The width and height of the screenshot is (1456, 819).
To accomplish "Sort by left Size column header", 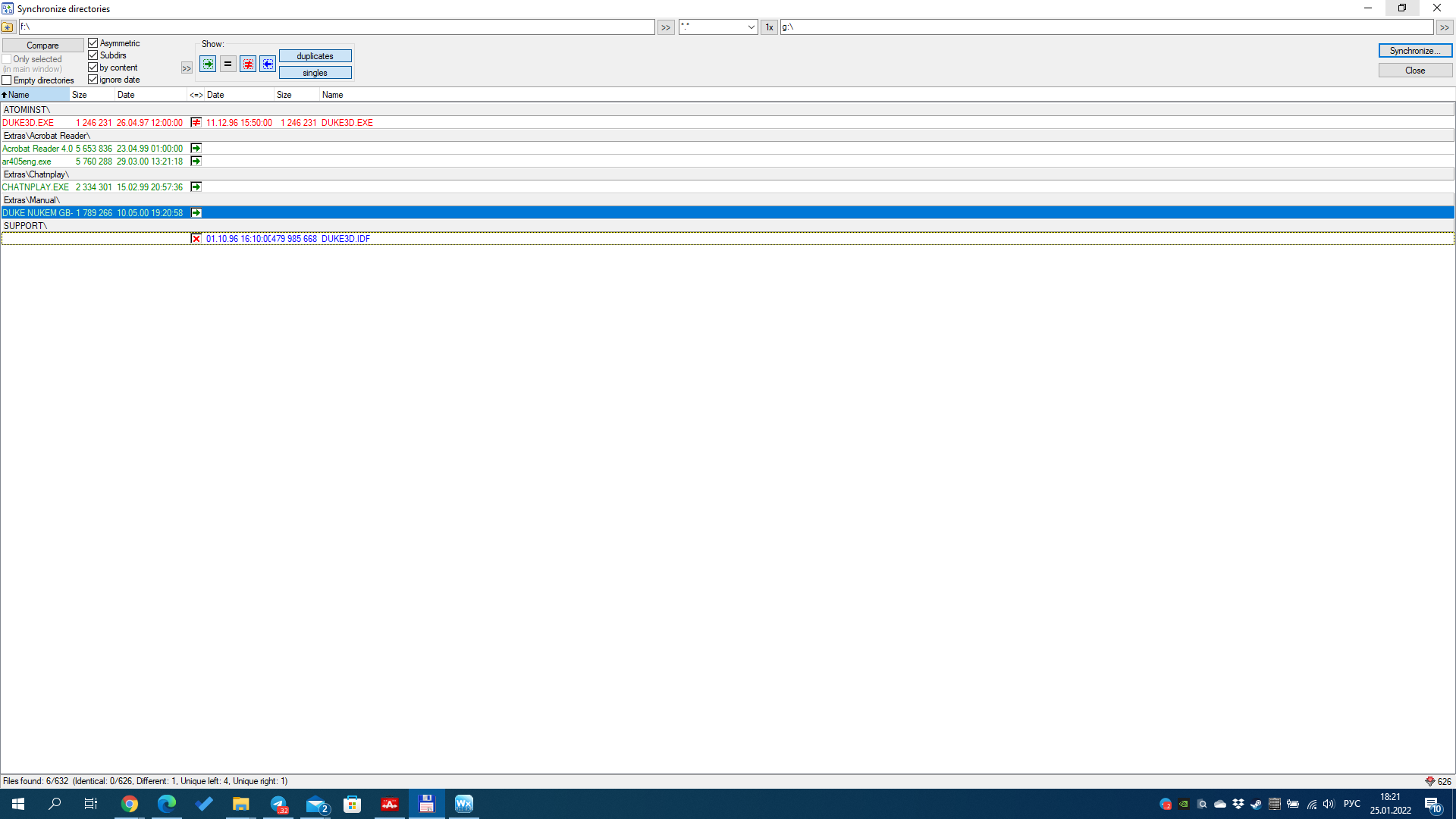I will click(x=91, y=95).
